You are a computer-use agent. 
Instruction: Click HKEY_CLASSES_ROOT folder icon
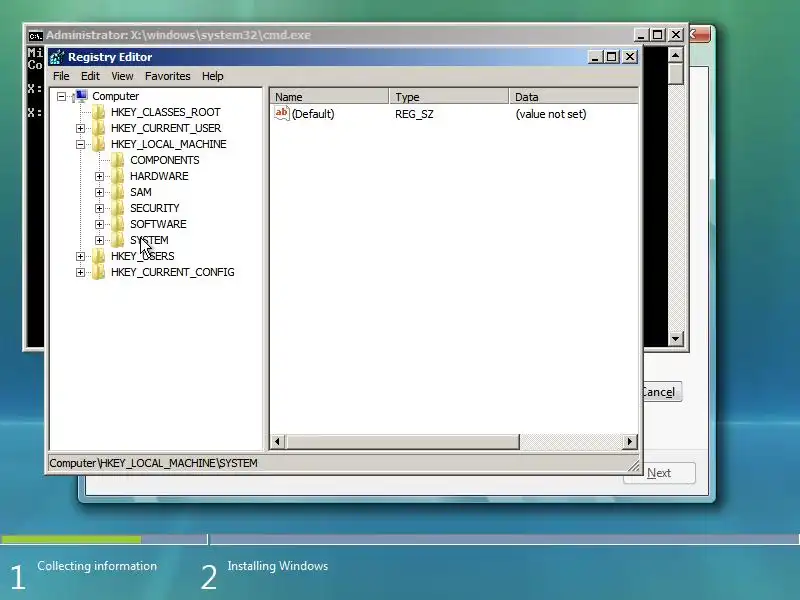click(x=98, y=112)
